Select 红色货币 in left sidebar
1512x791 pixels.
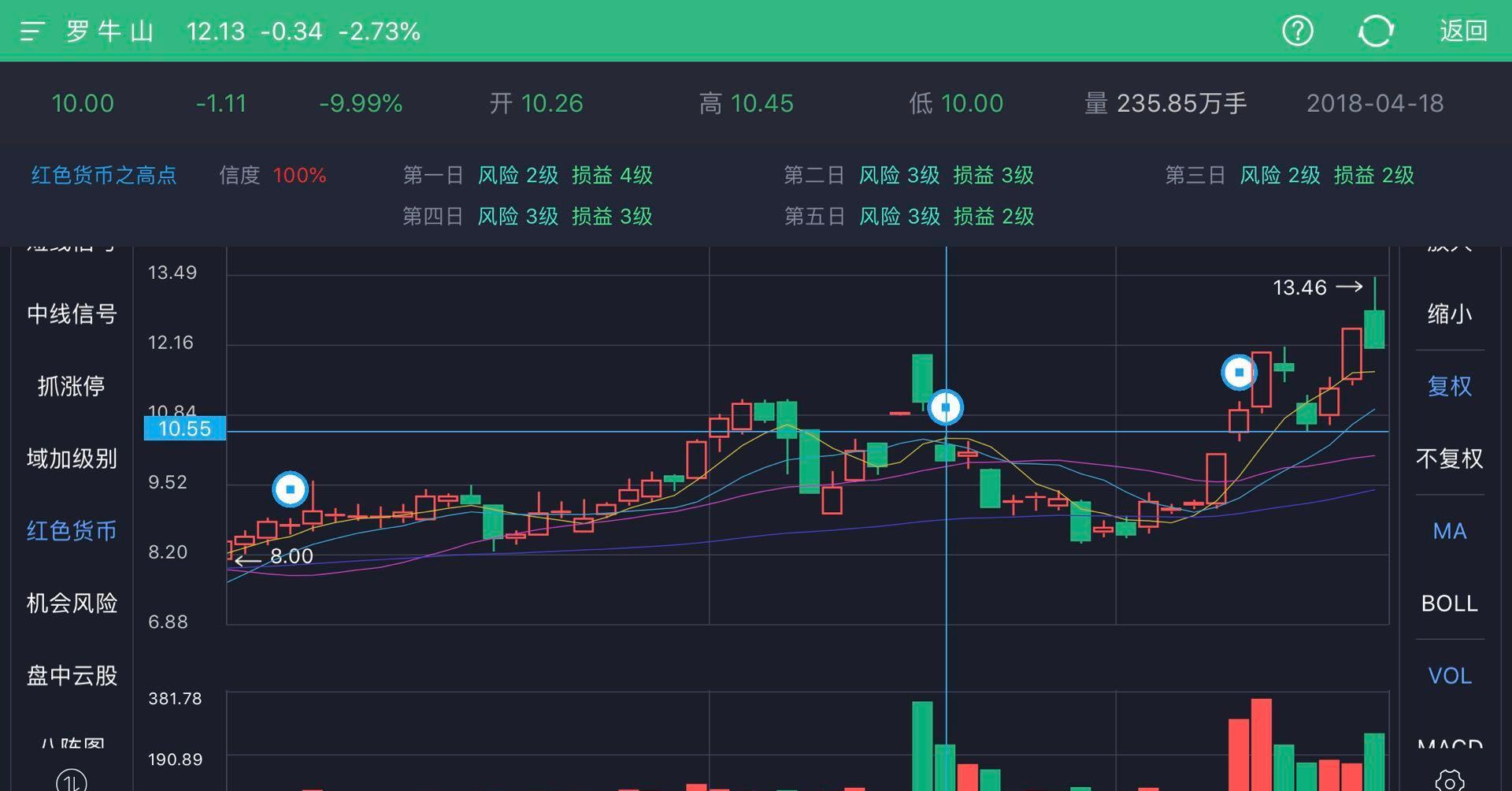coord(72,531)
